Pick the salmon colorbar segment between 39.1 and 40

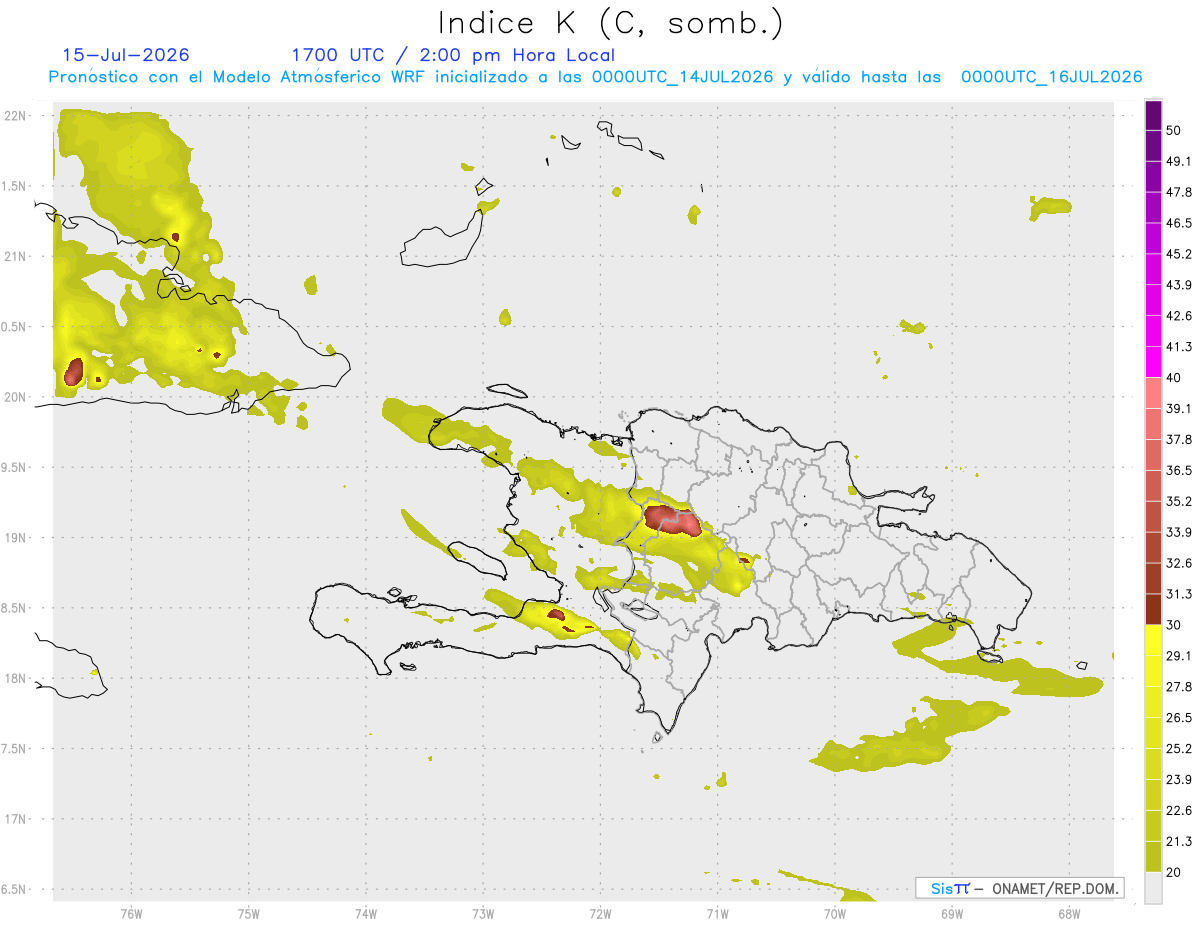pyautogui.click(x=1154, y=393)
